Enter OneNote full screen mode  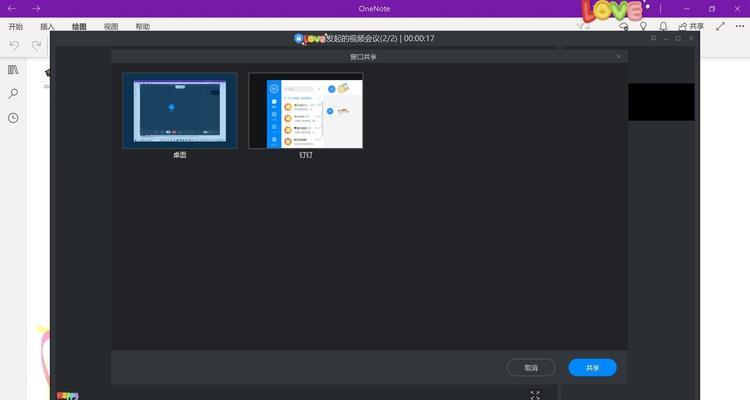(x=720, y=26)
